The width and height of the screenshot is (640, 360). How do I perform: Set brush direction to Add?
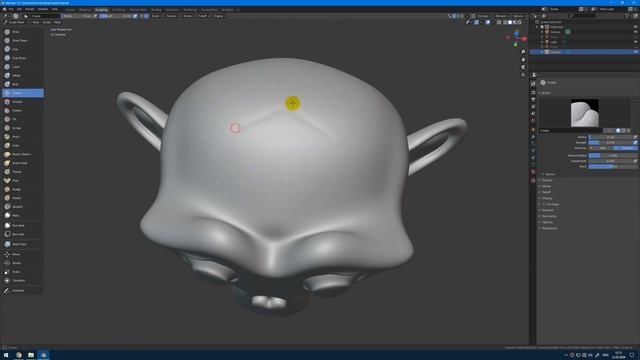[x=601, y=148]
